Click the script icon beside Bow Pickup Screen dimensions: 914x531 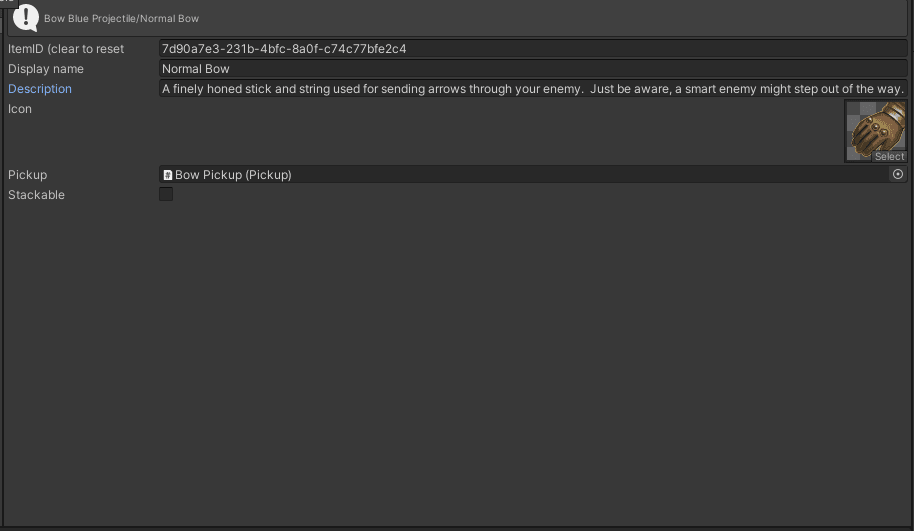168,175
